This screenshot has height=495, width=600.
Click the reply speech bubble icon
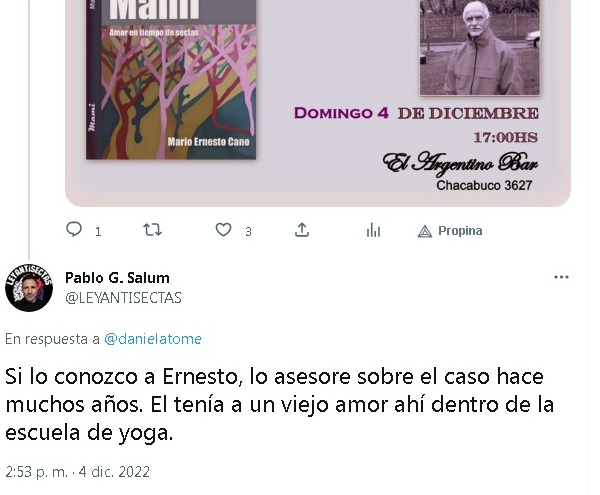click(74, 230)
